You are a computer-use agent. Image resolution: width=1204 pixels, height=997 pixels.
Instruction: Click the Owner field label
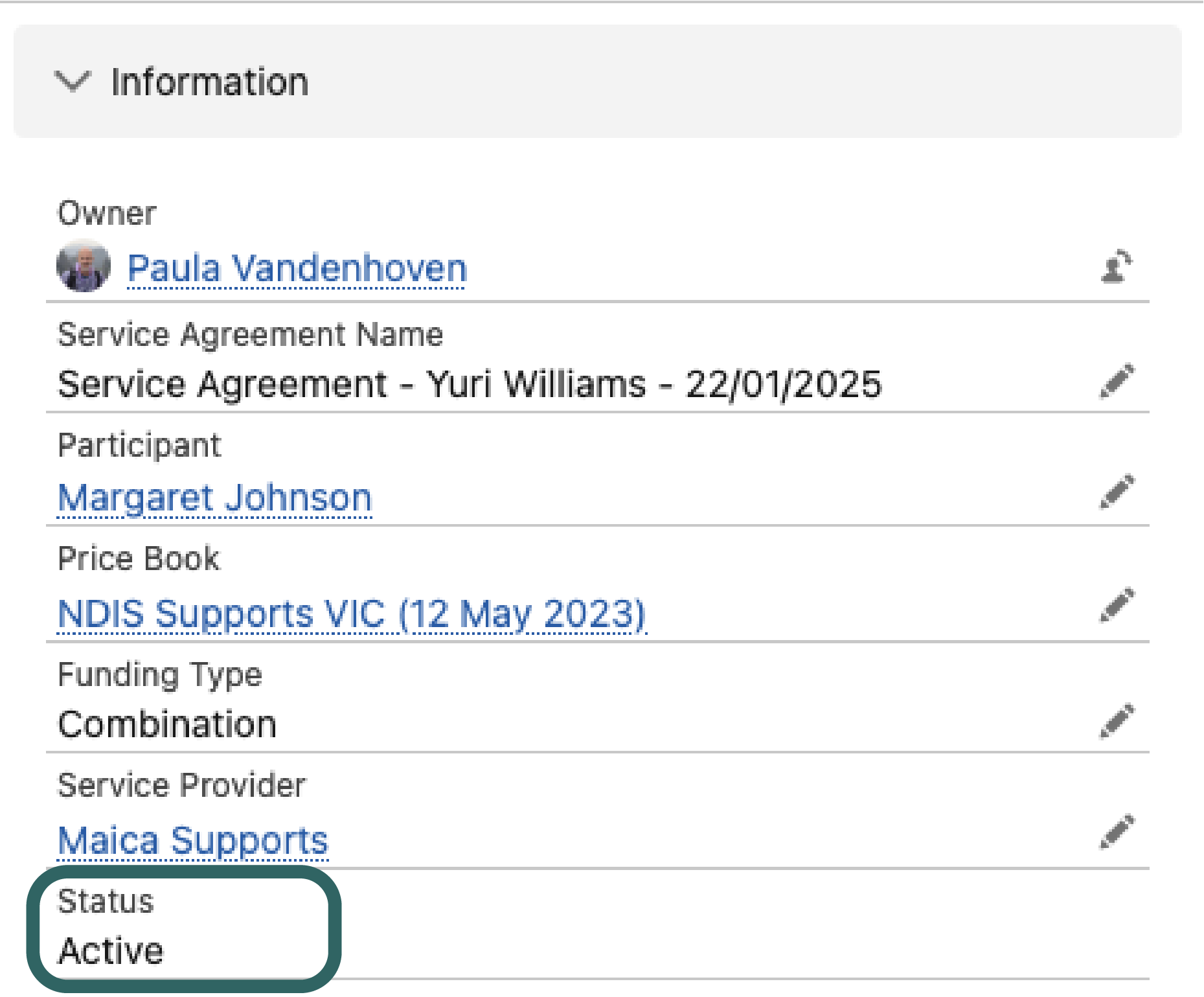(107, 213)
